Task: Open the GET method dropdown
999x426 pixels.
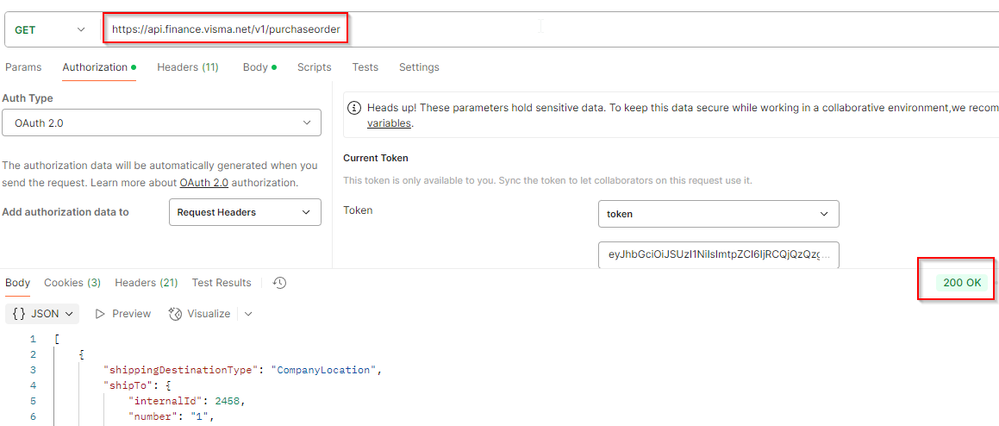Action: tap(50, 30)
